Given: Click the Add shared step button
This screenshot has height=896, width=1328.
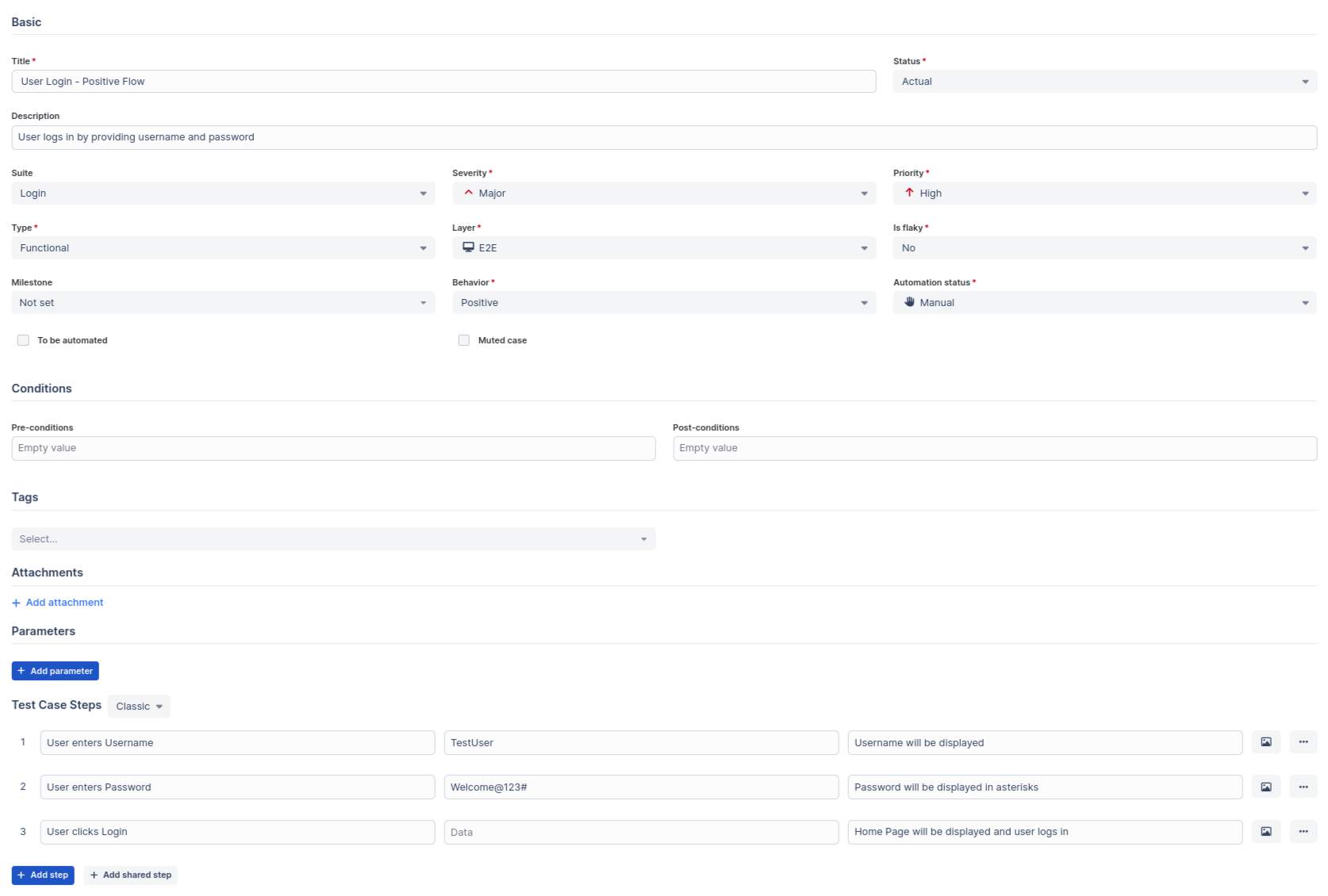Looking at the screenshot, I should [x=131, y=875].
